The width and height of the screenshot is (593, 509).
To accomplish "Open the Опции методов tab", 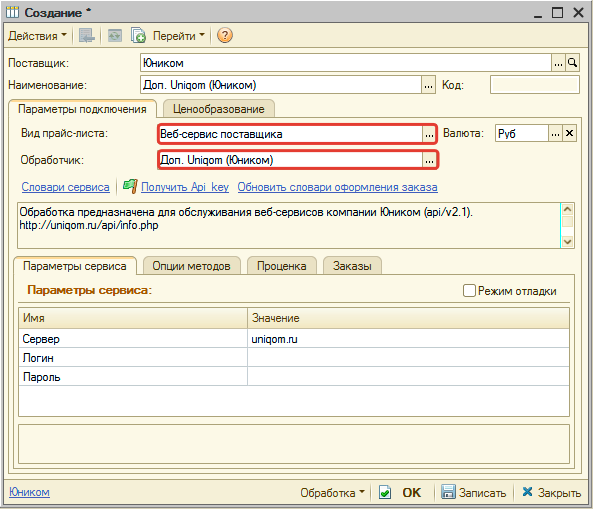I will [191, 266].
